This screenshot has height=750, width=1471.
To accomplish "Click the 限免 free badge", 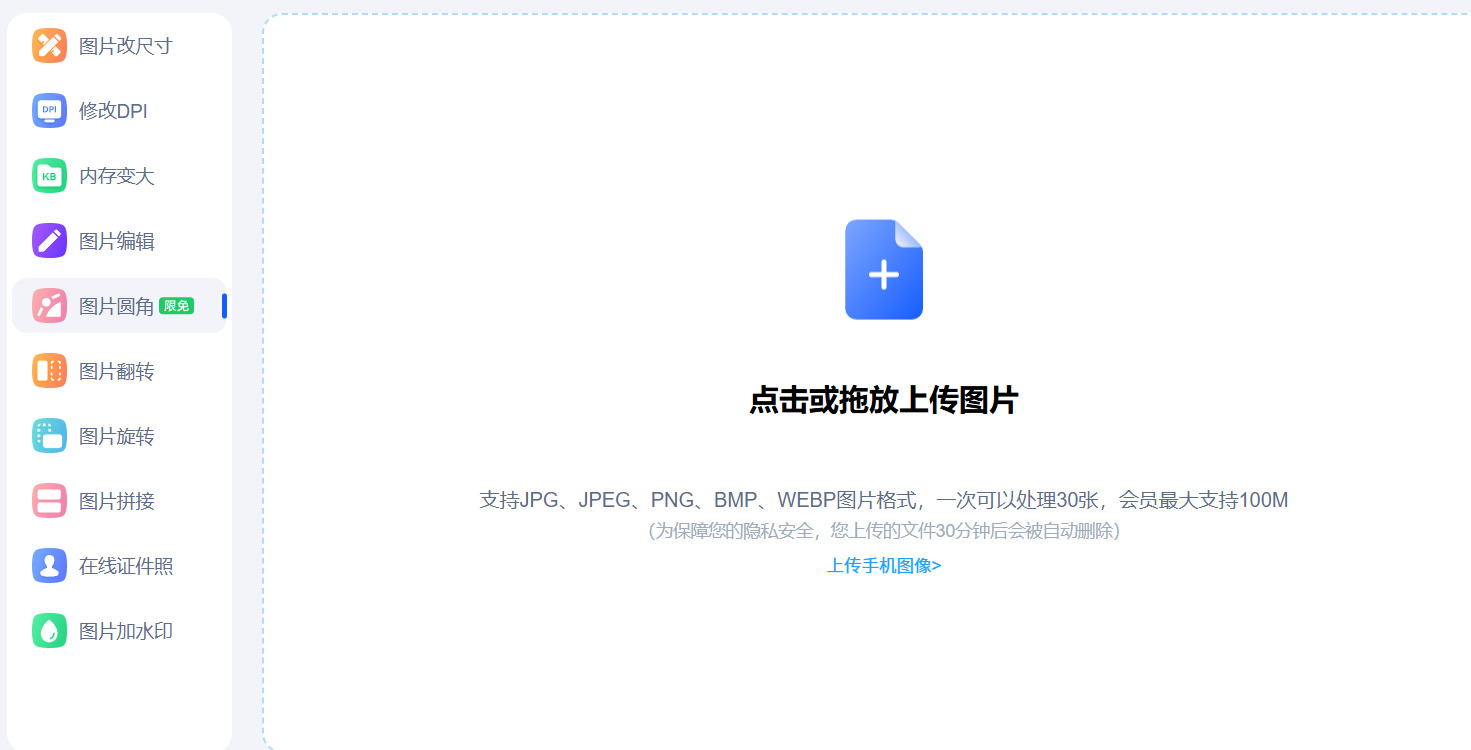I will click(x=176, y=305).
